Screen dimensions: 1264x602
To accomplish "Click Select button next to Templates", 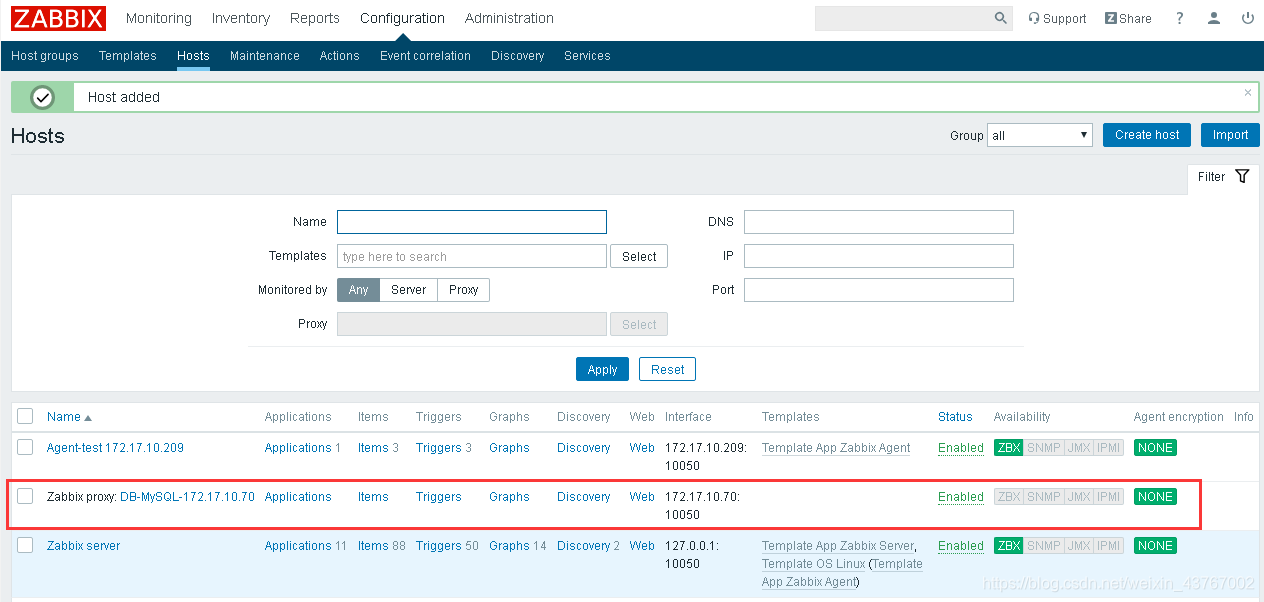I will (639, 257).
